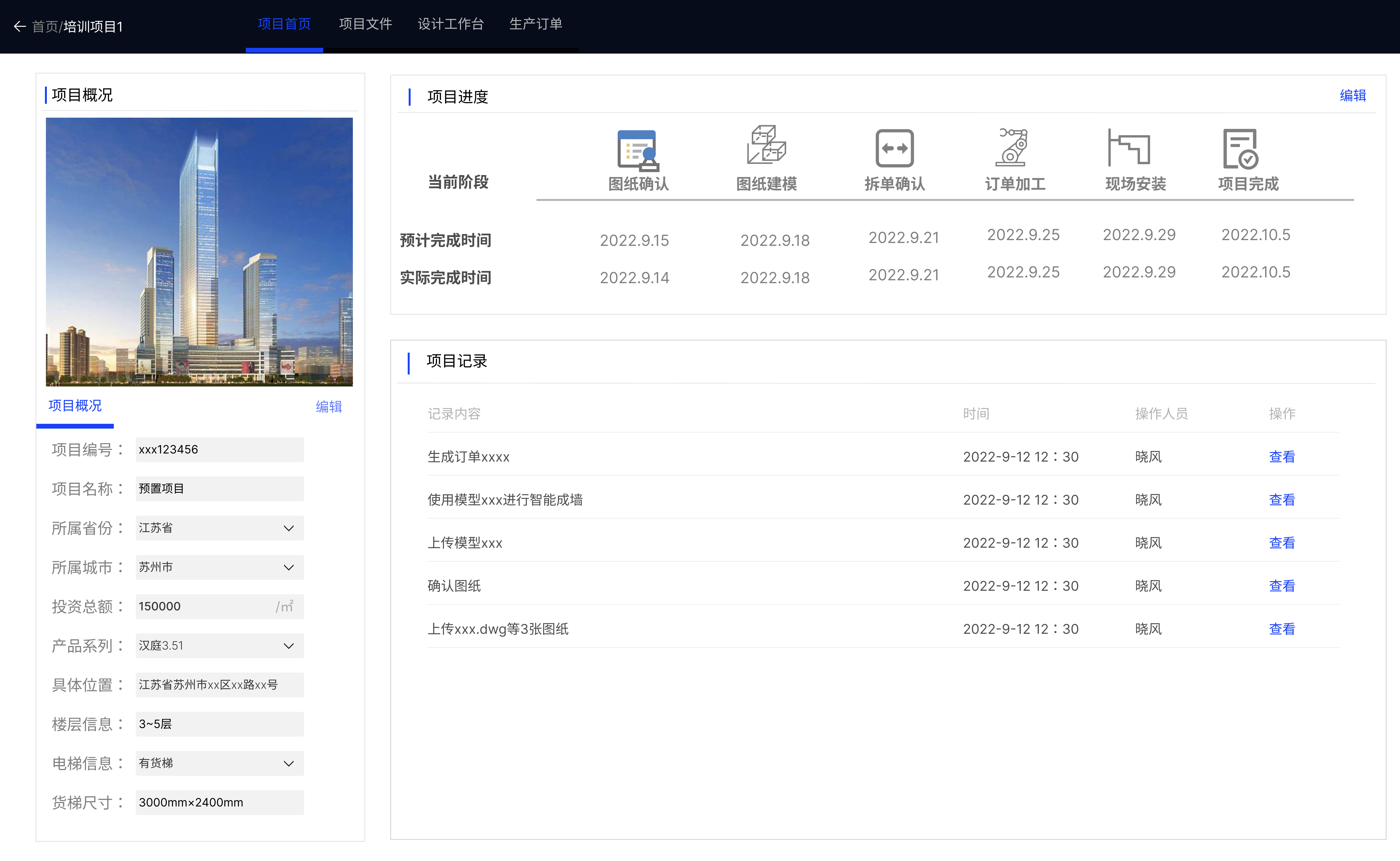The image size is (1400, 861).
Task: Click 编辑 under the building image
Action: pyautogui.click(x=329, y=407)
